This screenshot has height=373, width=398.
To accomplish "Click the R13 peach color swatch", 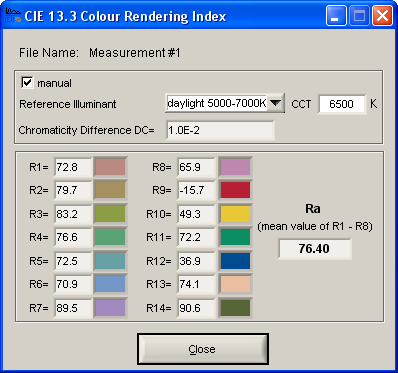I will [x=235, y=284].
